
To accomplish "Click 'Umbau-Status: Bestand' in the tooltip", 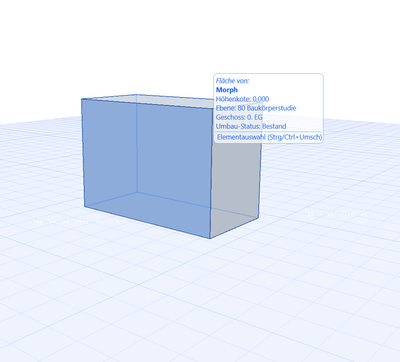I will [251, 126].
